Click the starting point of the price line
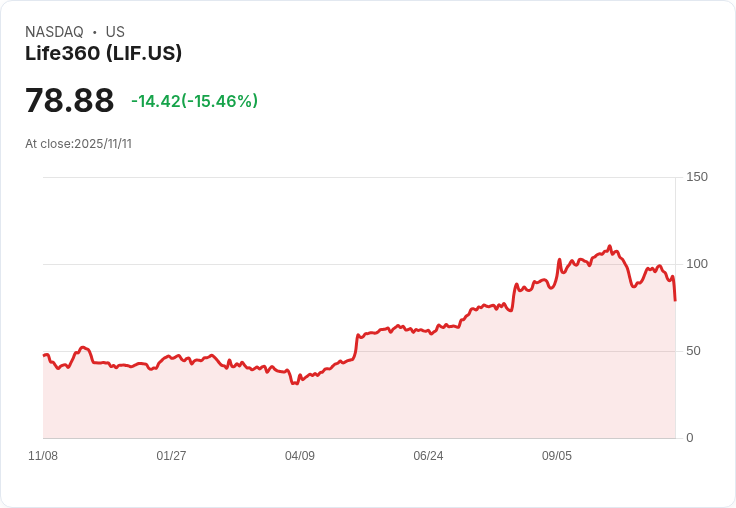 click(44, 356)
